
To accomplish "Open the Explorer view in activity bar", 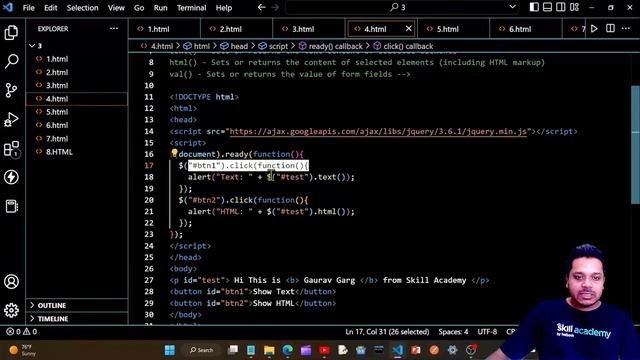I will coord(11,33).
